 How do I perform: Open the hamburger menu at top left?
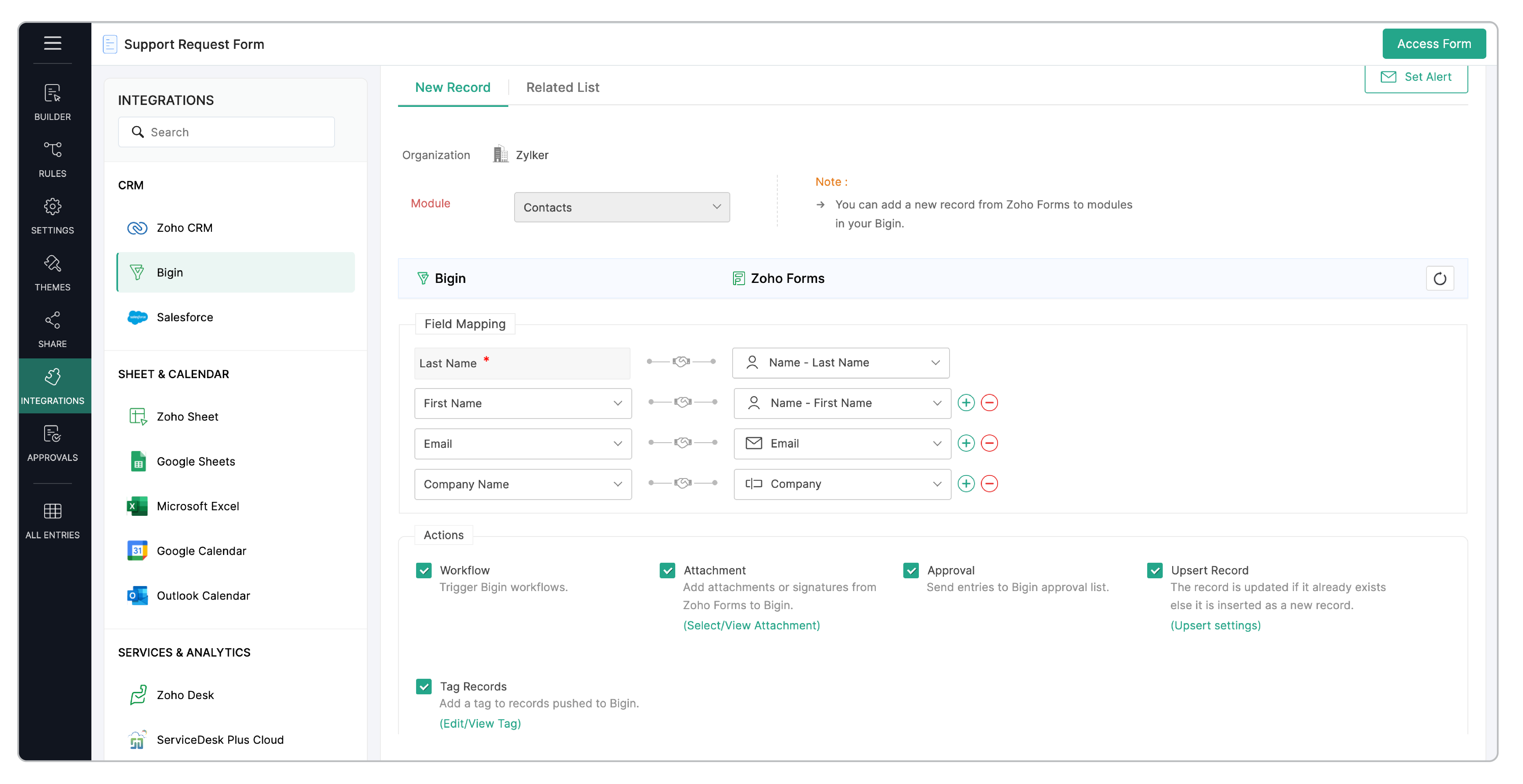pos(52,42)
